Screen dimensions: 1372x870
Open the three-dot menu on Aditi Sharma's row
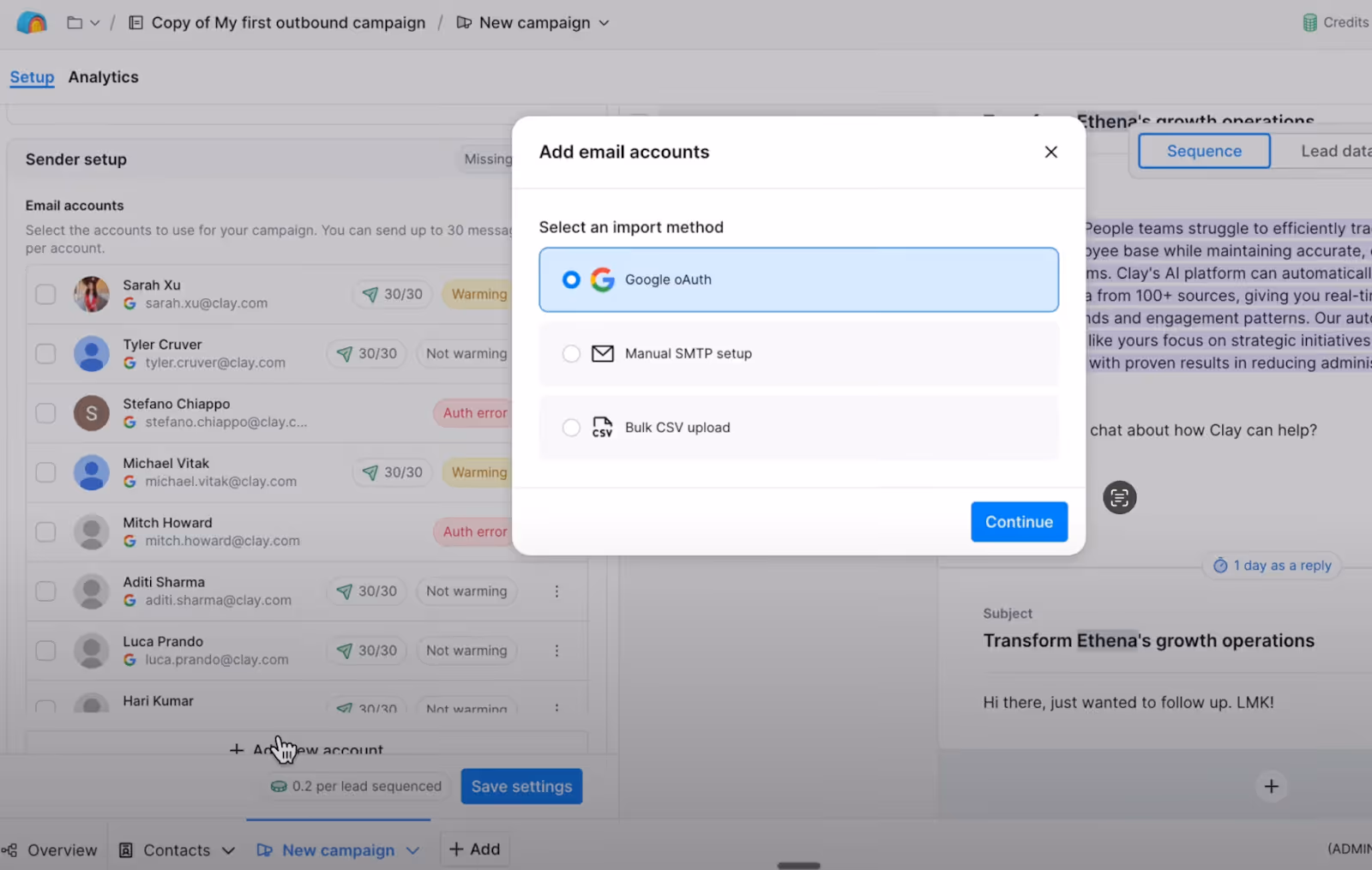click(x=557, y=591)
